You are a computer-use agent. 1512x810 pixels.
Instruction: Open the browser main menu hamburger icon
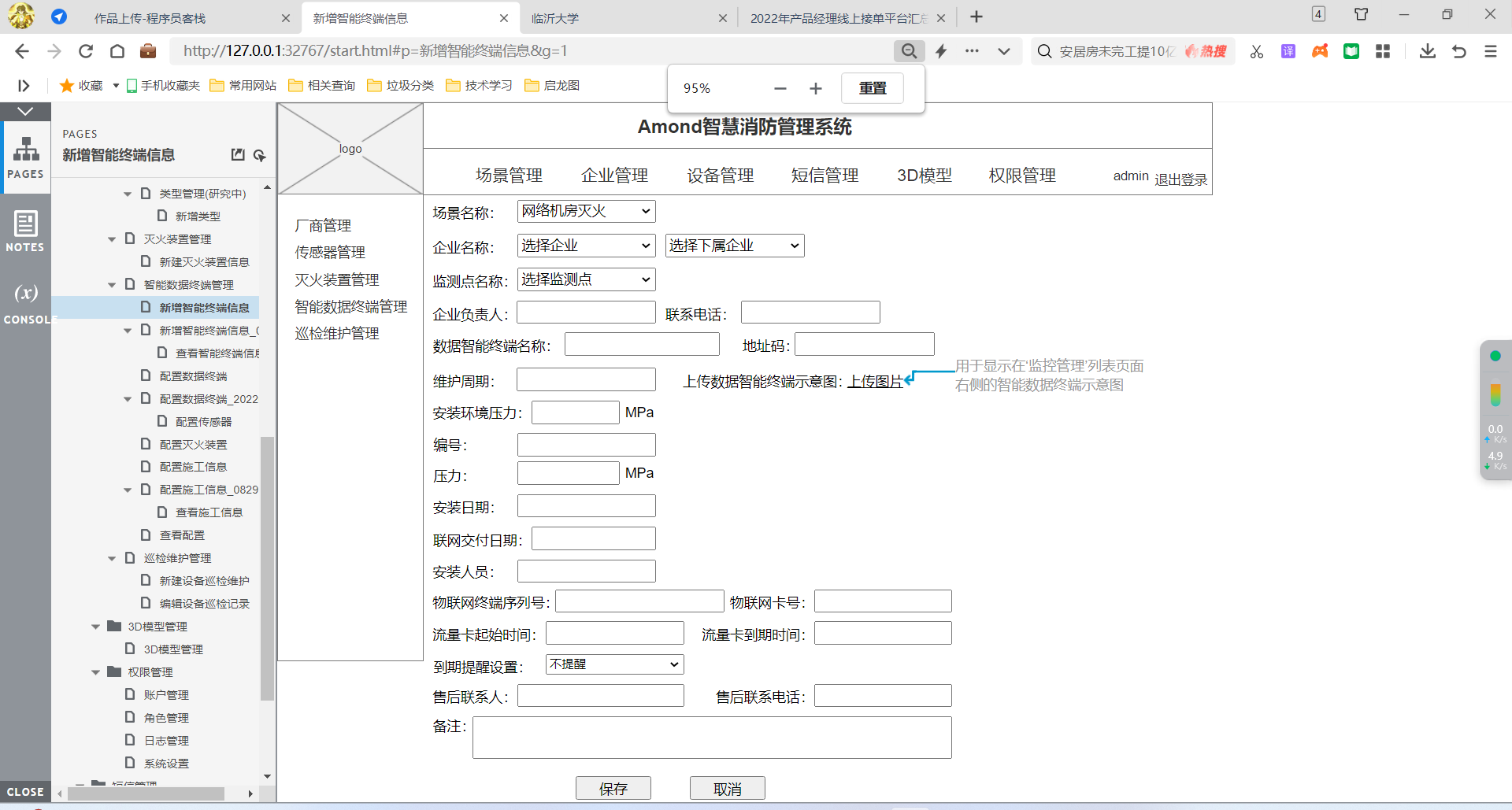[x=1491, y=51]
